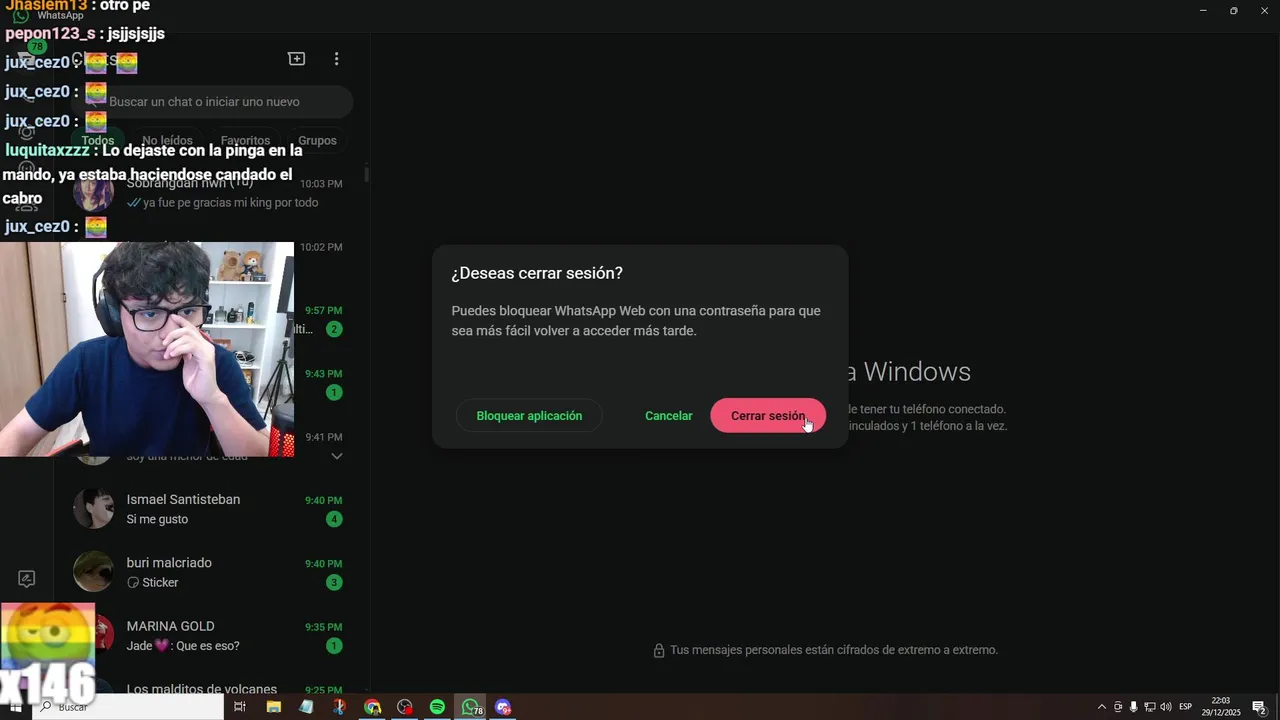
Task: Open File Explorer from the taskbar
Action: point(273,707)
